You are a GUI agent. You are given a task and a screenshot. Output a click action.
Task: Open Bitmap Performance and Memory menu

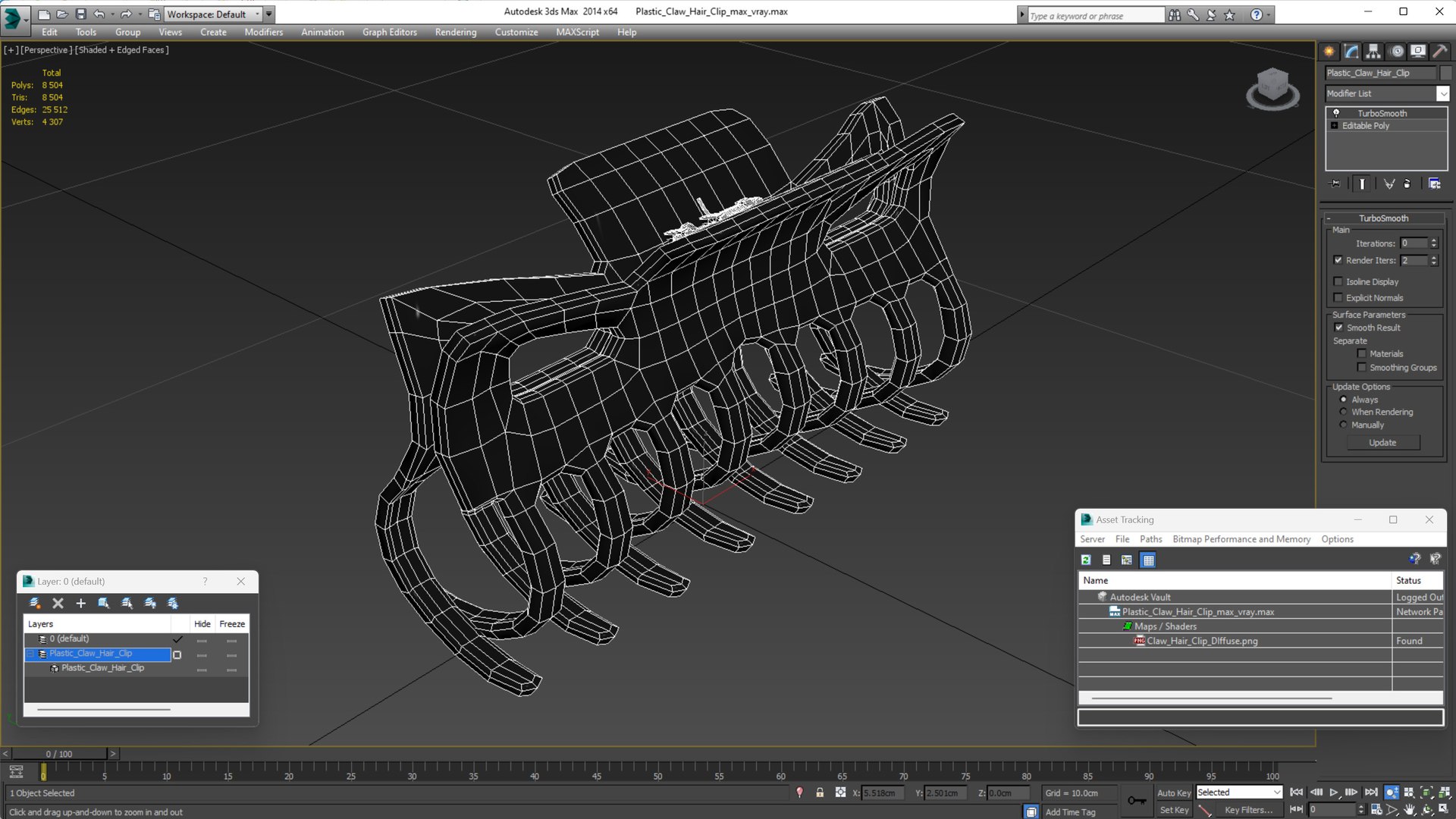(1241, 539)
